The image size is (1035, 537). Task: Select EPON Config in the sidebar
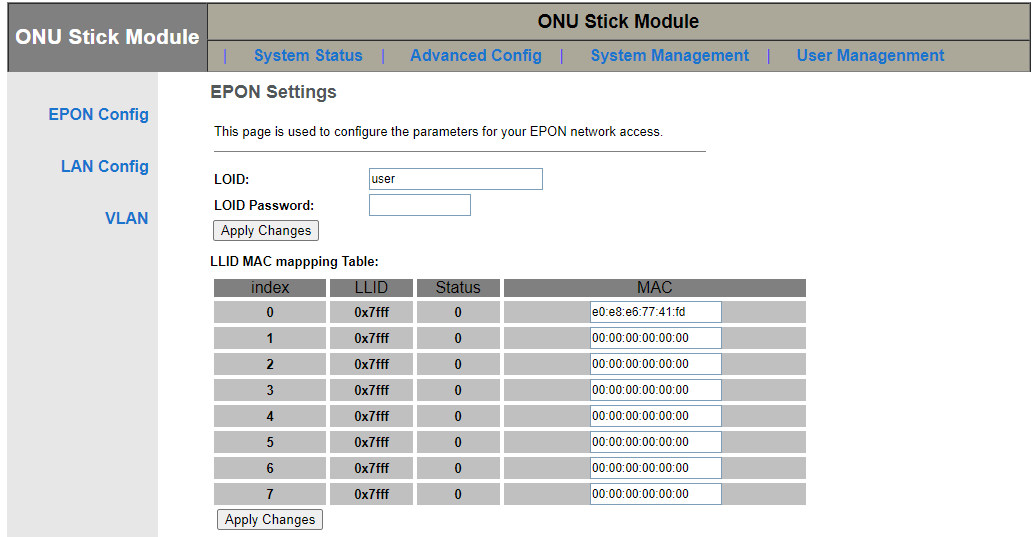pos(98,114)
